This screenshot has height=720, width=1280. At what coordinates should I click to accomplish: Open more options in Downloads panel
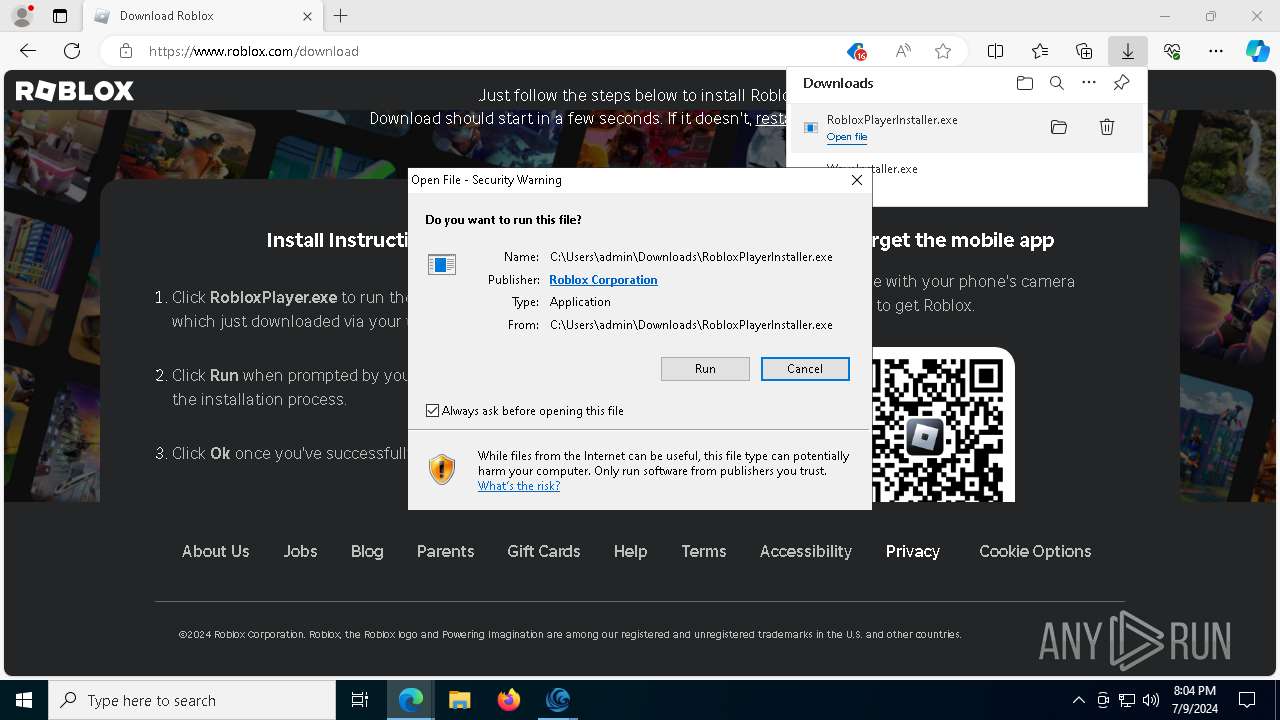click(x=1089, y=83)
